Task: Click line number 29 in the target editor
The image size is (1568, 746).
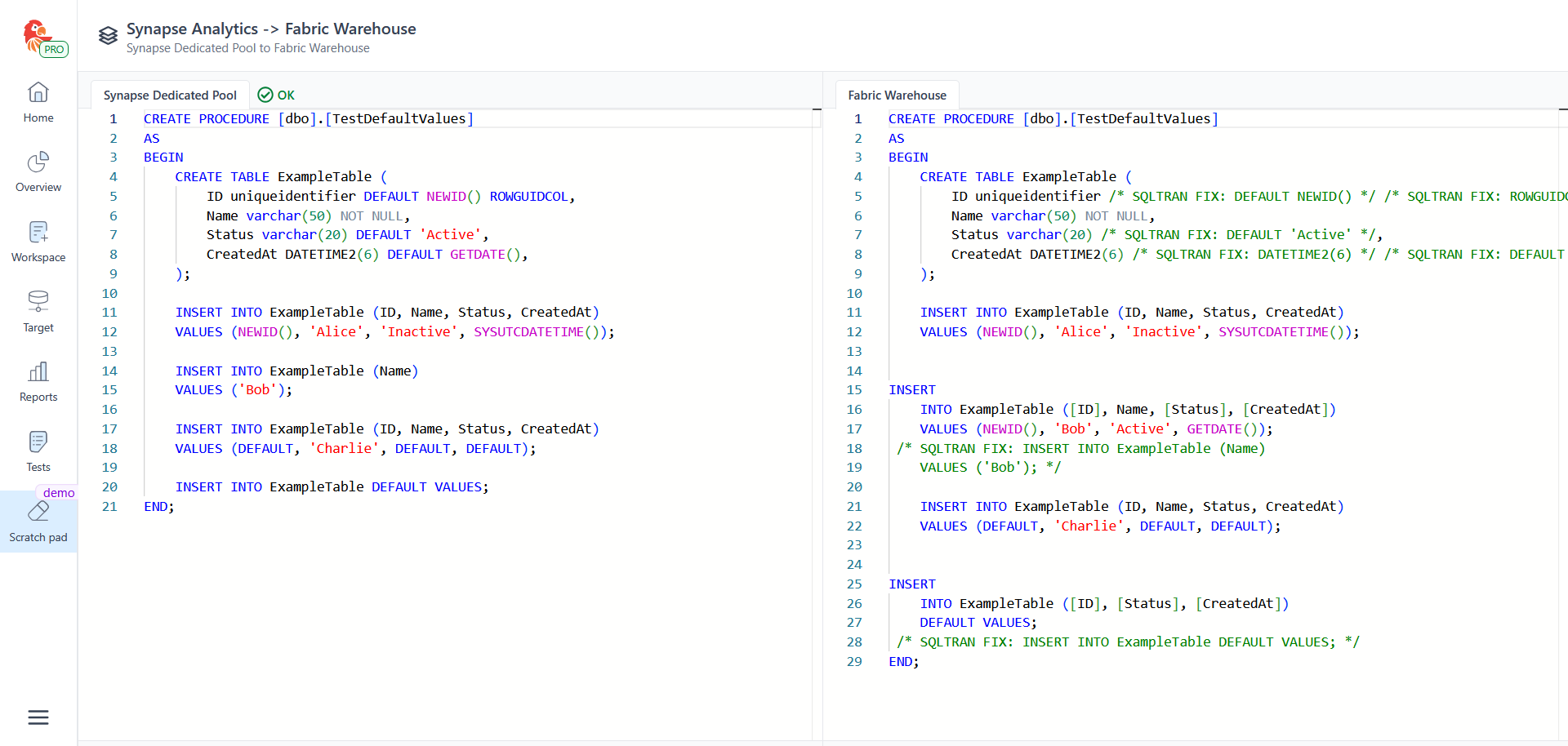Action: tap(854, 662)
